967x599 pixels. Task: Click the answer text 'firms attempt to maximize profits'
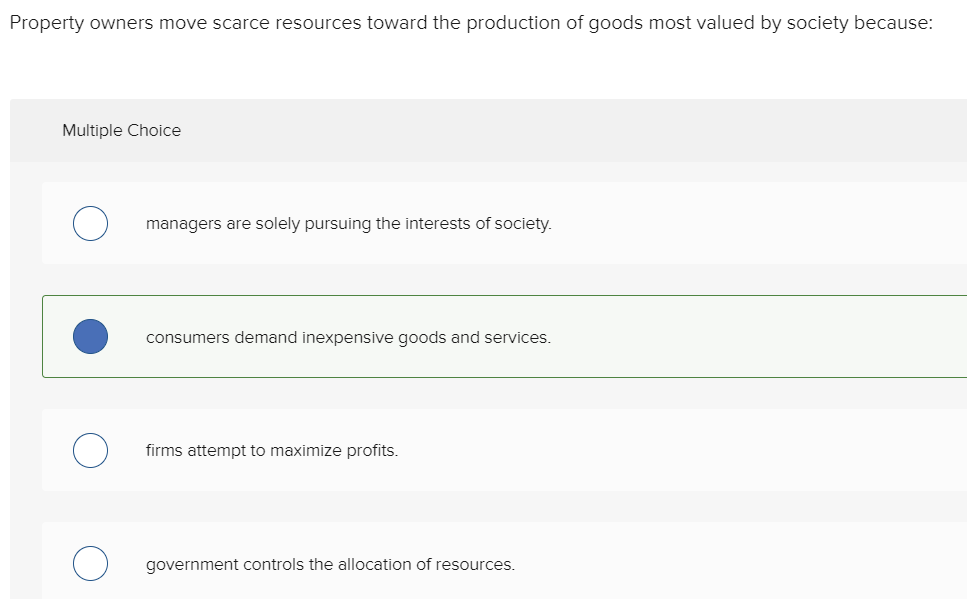(271, 450)
